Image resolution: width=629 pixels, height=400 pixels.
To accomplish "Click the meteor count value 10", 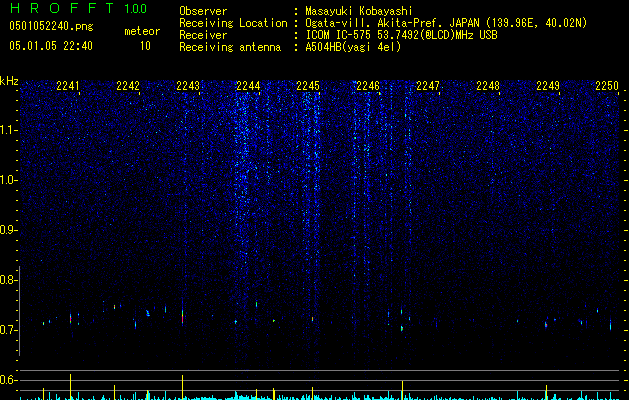I will tap(145, 46).
